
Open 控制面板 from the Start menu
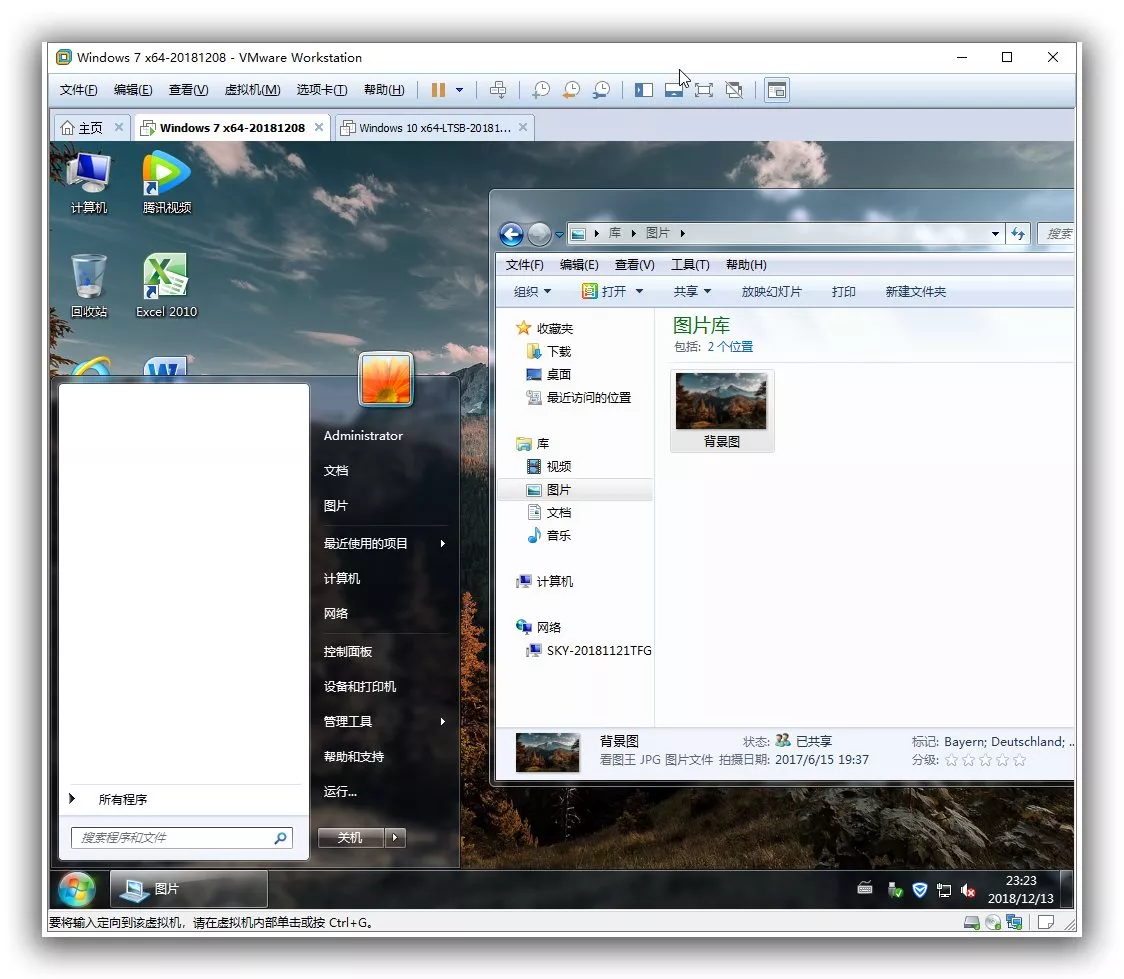click(348, 651)
